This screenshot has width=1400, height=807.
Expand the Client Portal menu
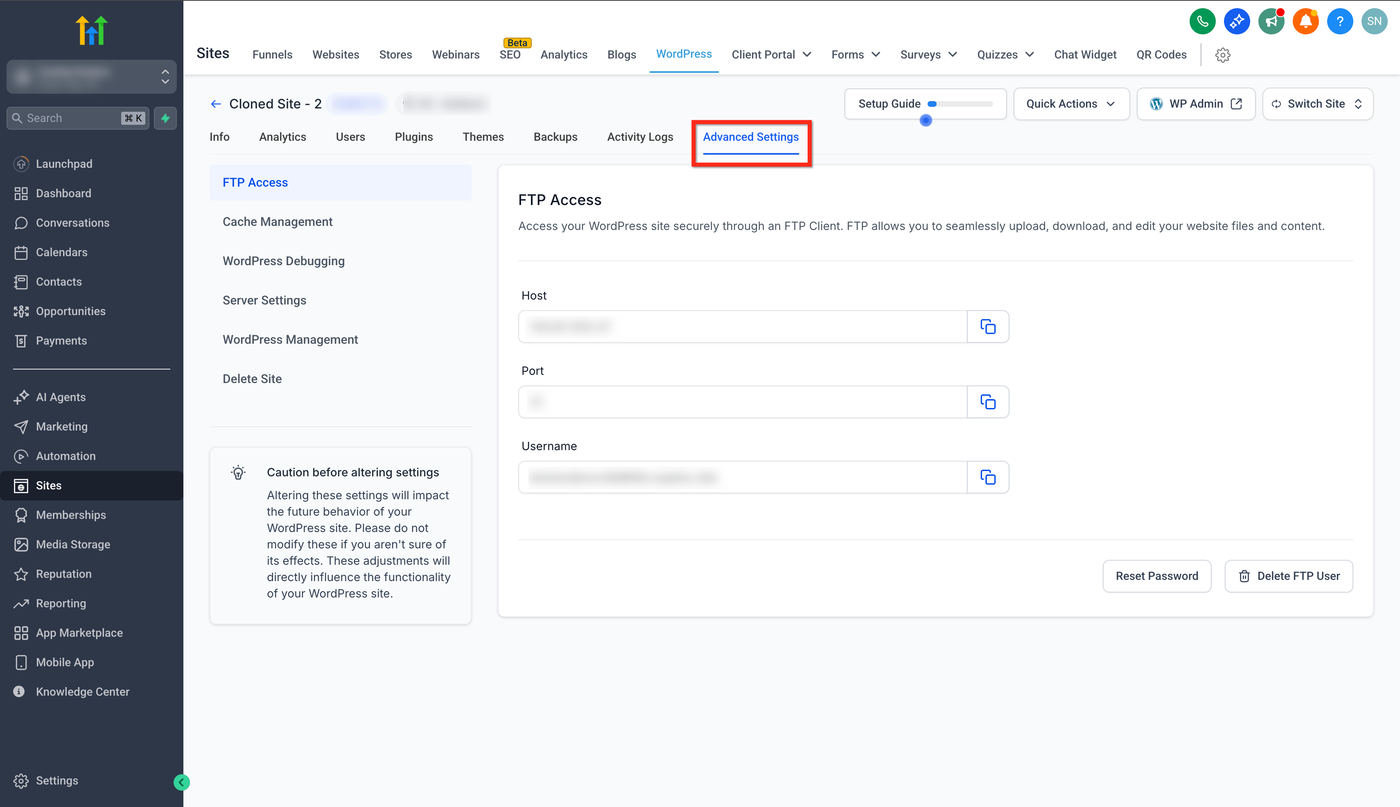pyautogui.click(x=771, y=55)
